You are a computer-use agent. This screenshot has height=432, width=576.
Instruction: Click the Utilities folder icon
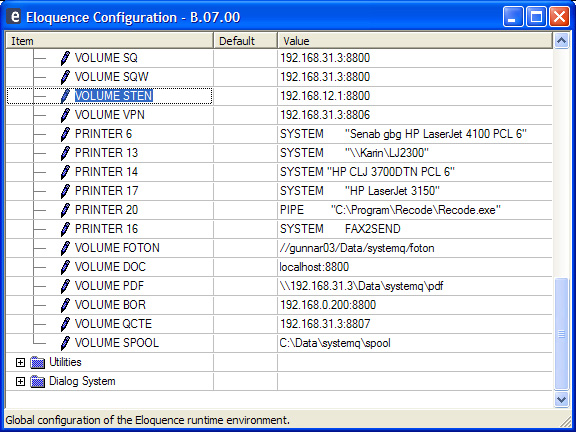37,363
